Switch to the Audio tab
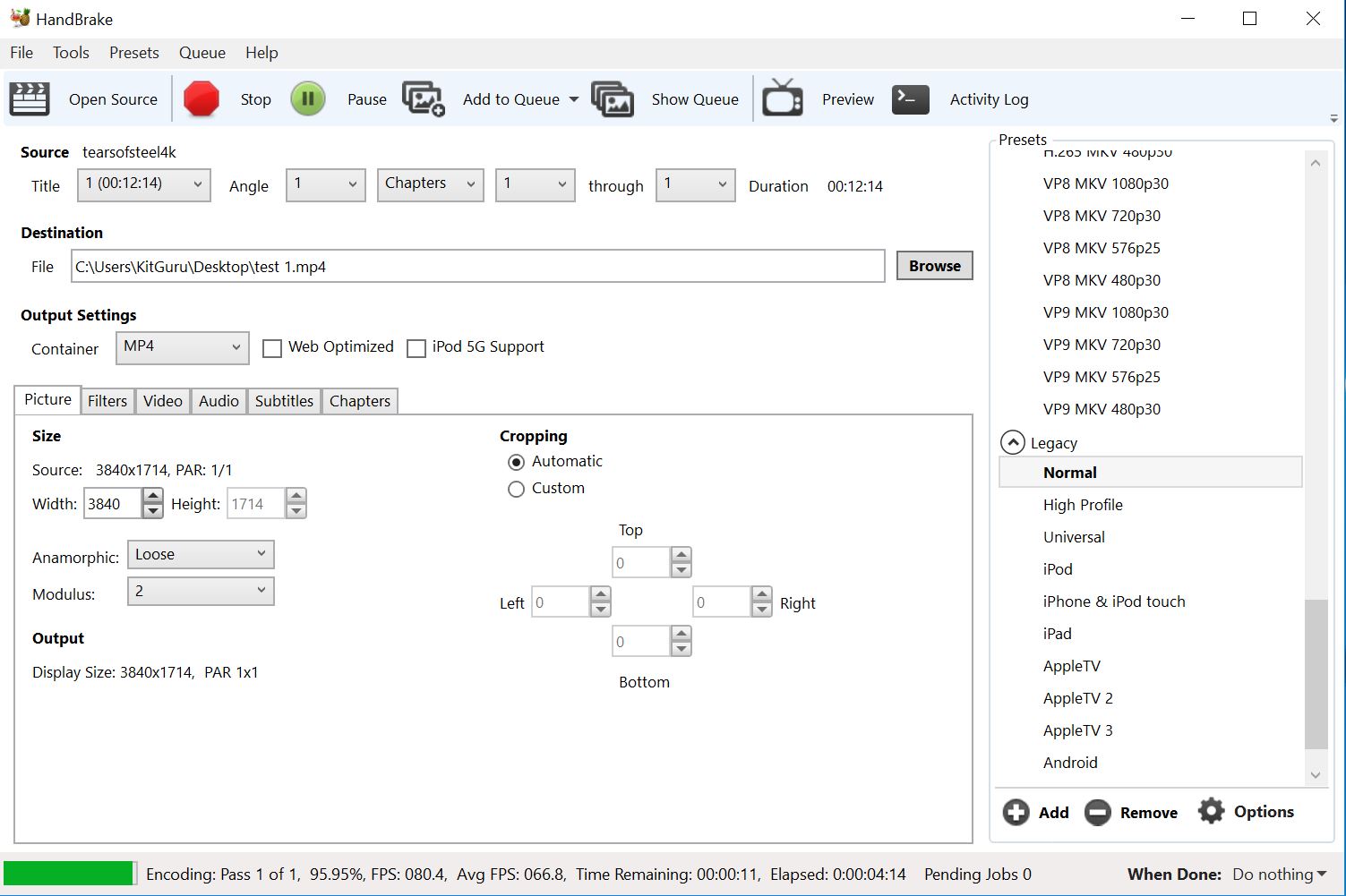 click(x=219, y=401)
